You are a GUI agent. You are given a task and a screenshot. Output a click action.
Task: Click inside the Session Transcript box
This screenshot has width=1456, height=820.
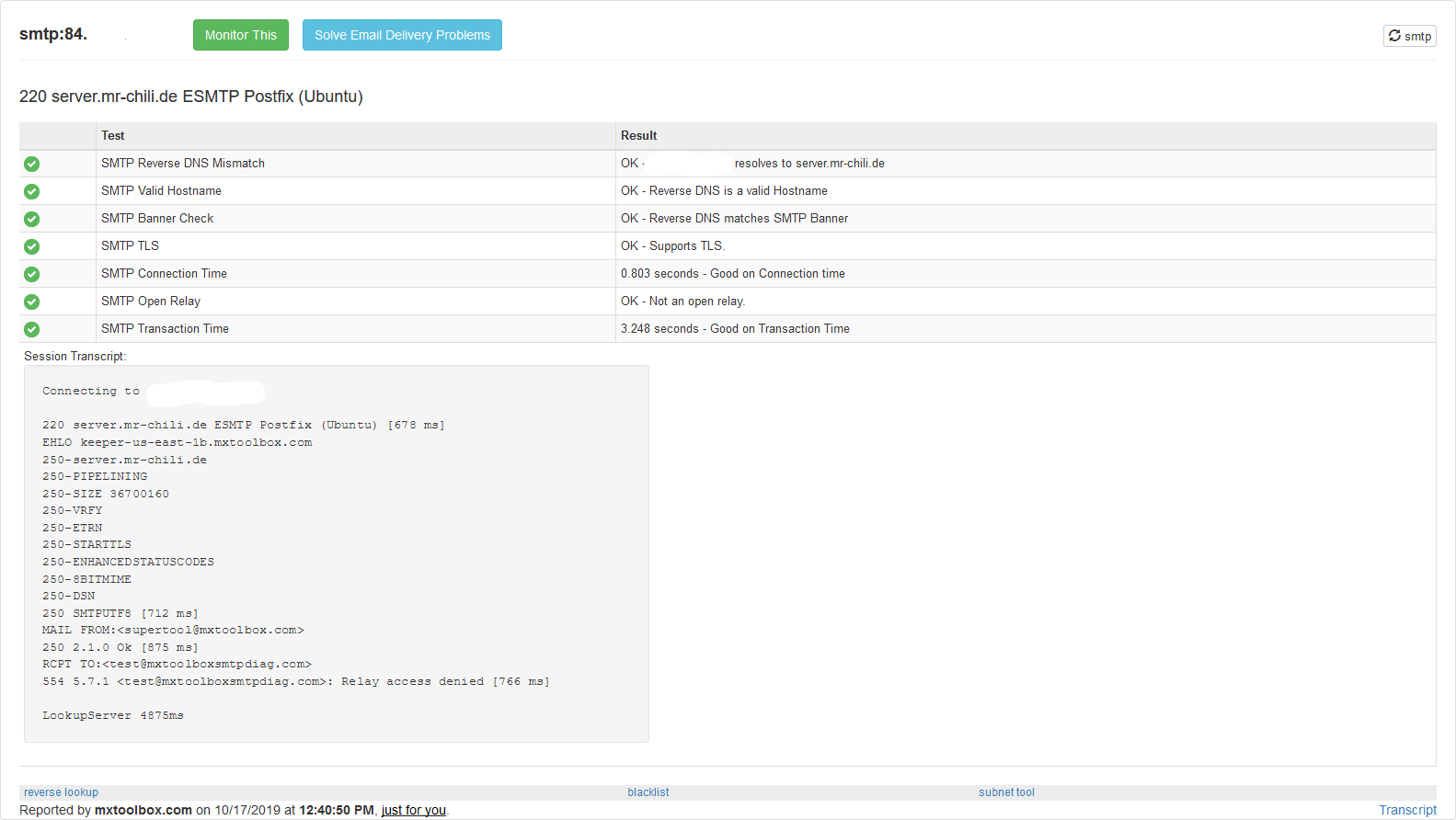(x=336, y=553)
